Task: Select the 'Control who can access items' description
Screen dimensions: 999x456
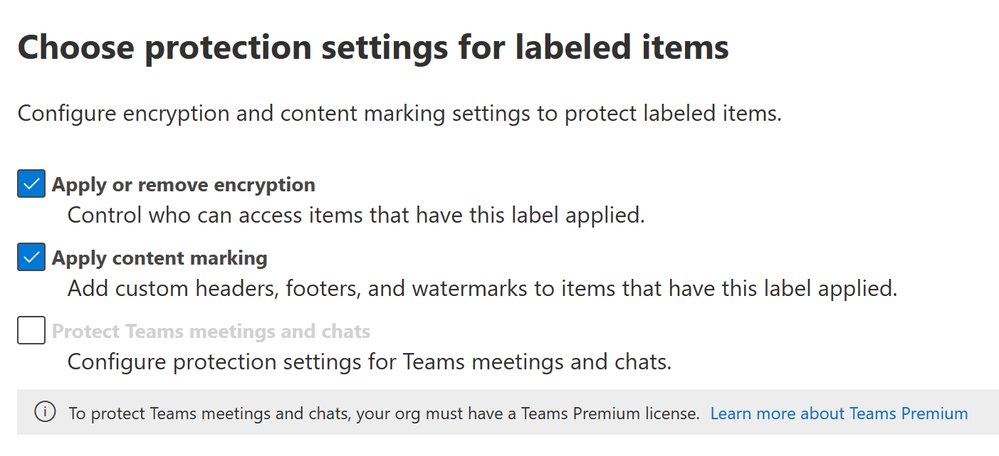Action: tap(356, 215)
